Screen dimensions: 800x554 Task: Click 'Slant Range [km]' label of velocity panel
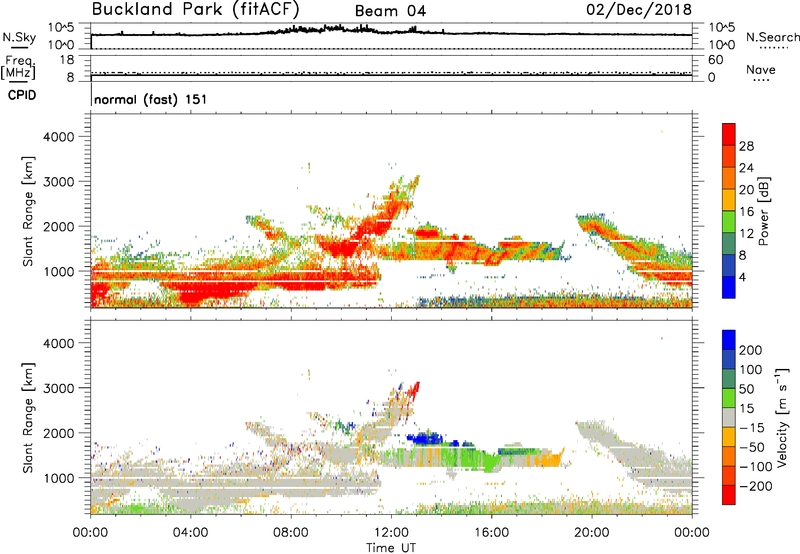(28, 417)
